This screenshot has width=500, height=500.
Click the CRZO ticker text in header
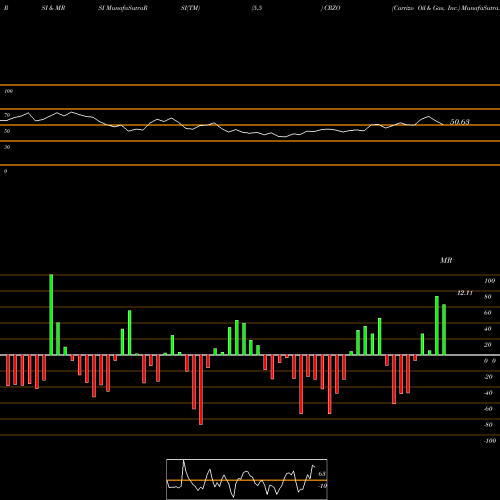pos(332,8)
